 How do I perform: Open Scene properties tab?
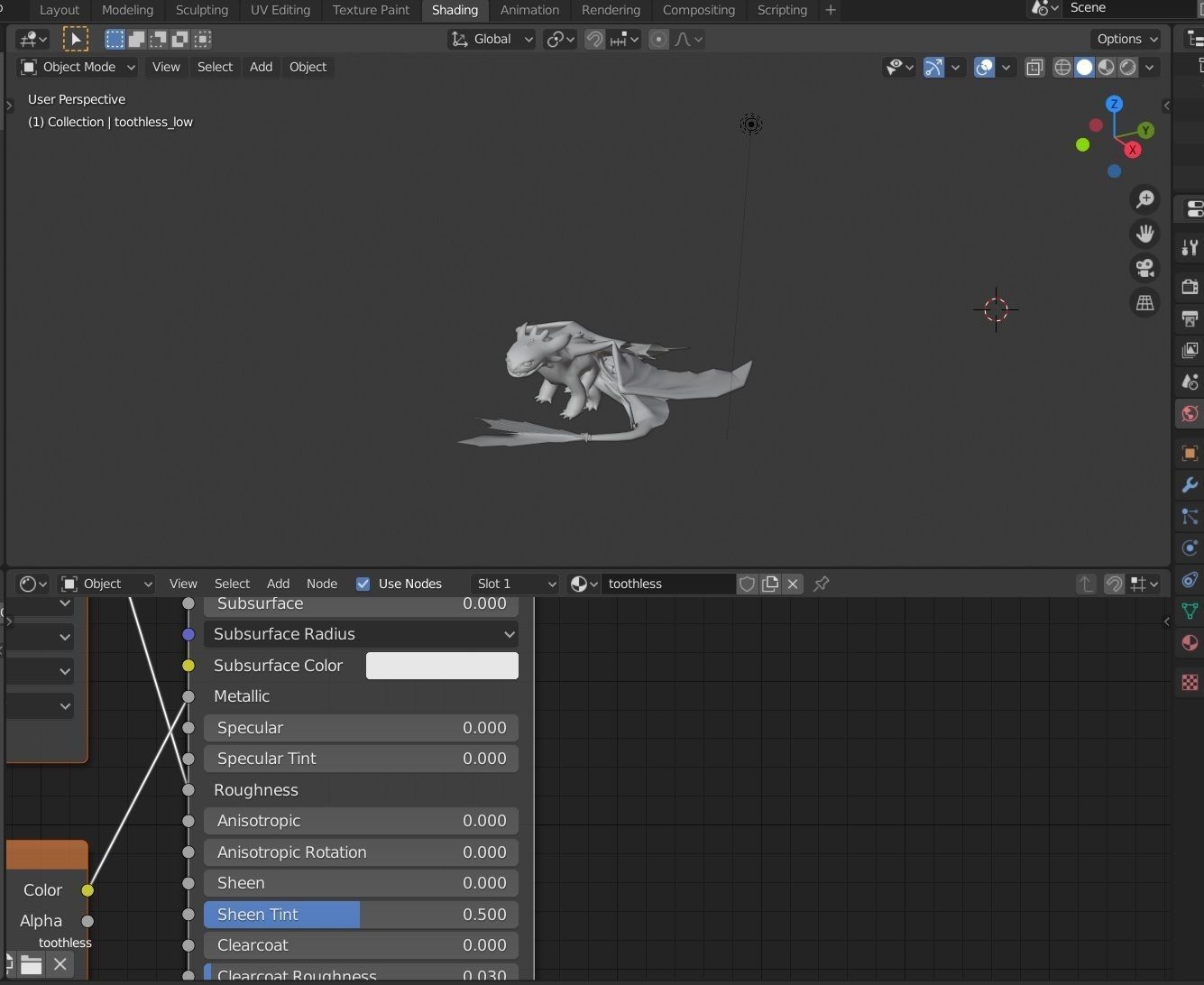1190,382
